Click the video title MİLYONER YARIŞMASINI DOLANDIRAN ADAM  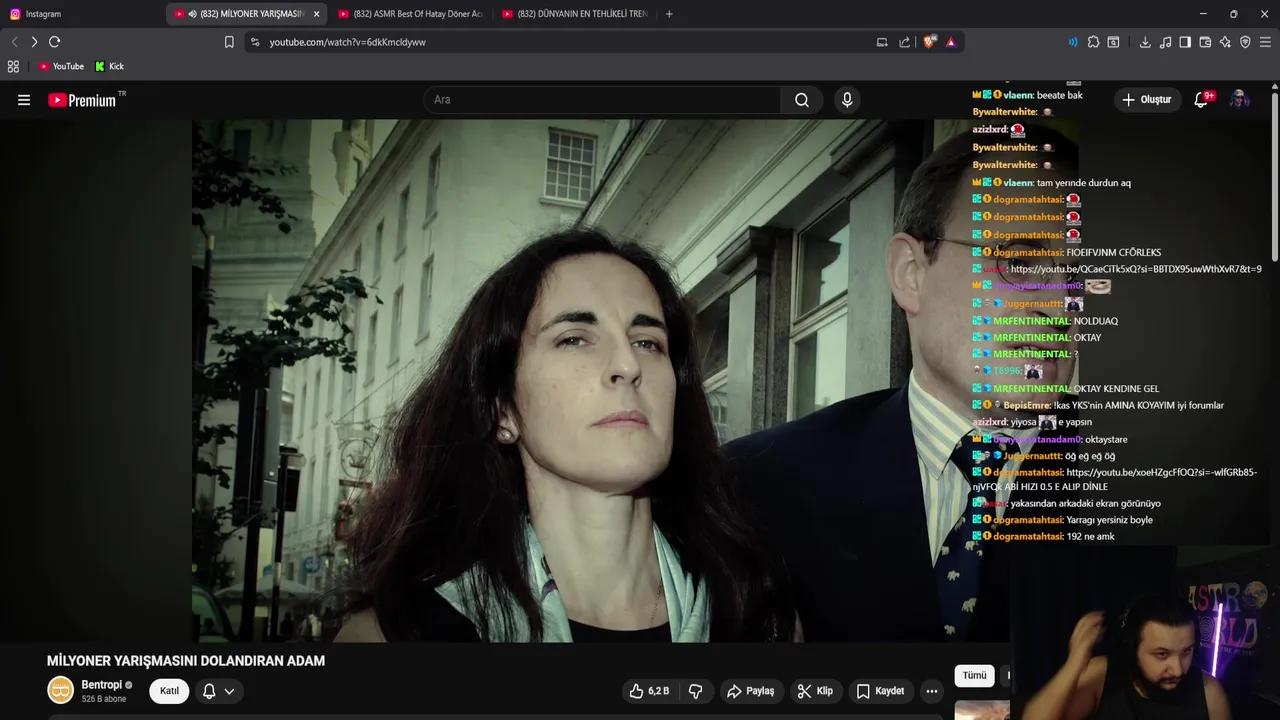[x=186, y=661]
